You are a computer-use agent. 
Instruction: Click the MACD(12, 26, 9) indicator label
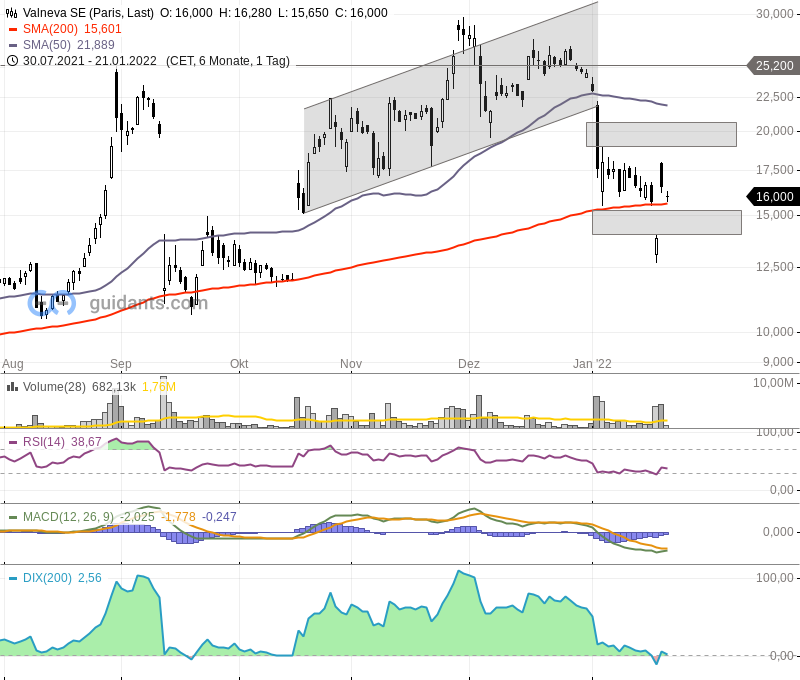[68, 517]
